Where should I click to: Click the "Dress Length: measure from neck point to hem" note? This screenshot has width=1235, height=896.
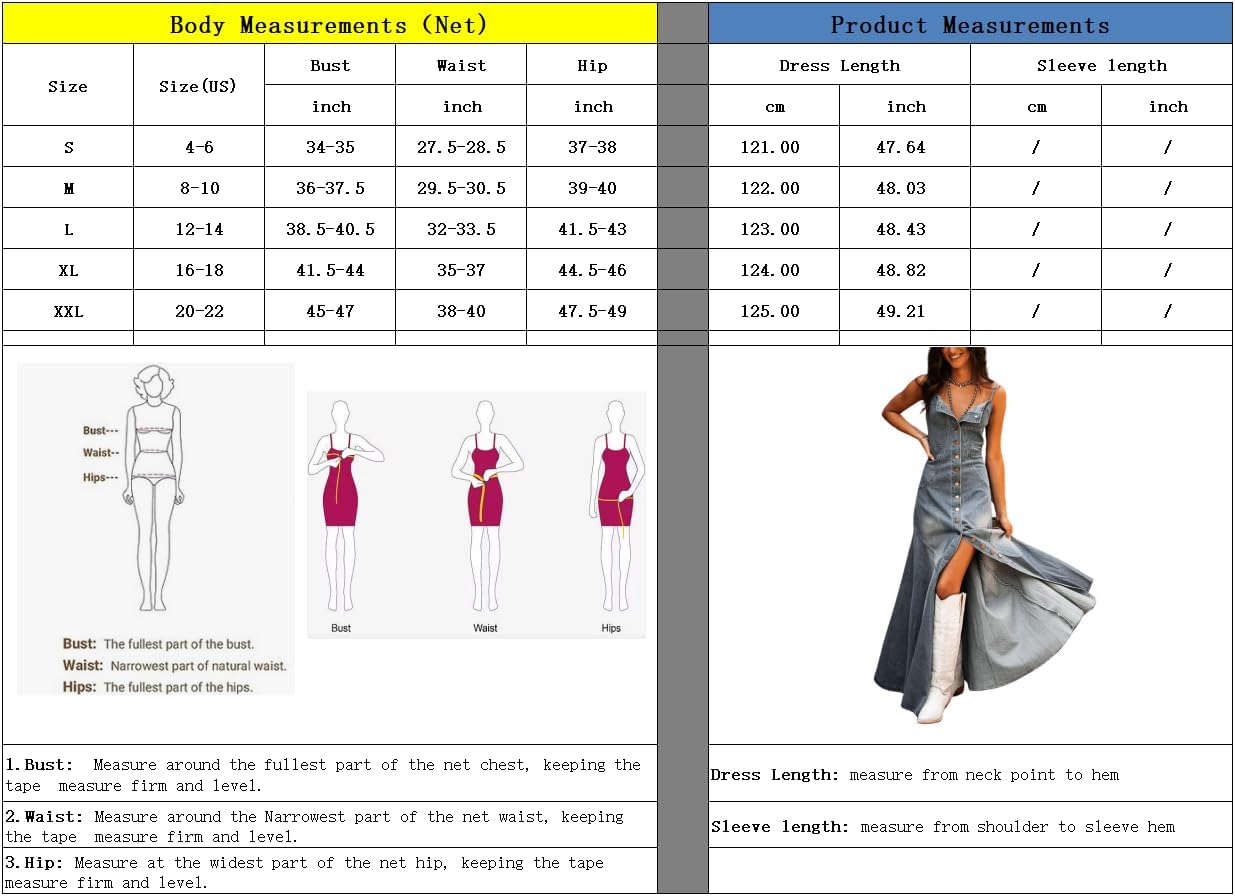[915, 775]
